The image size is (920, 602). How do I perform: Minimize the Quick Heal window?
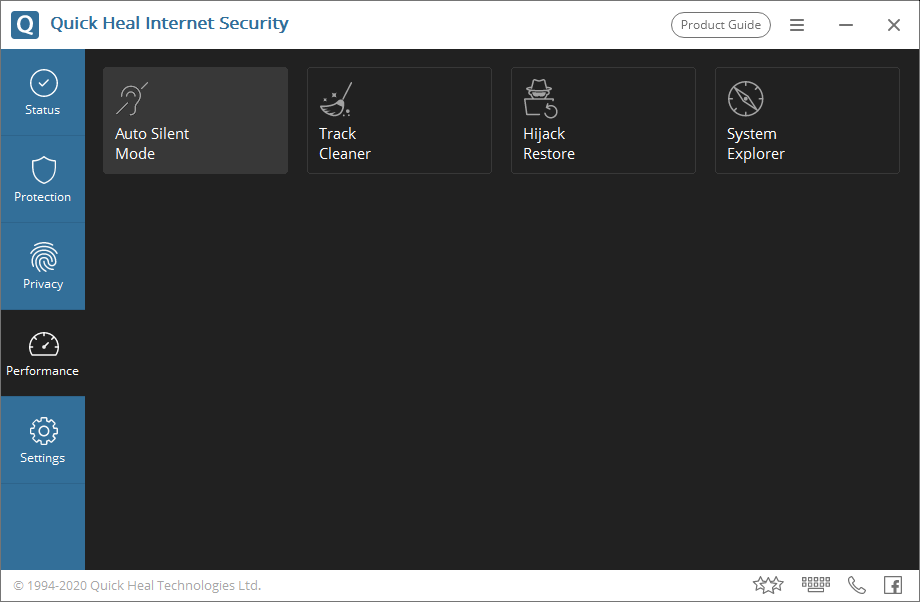point(846,25)
